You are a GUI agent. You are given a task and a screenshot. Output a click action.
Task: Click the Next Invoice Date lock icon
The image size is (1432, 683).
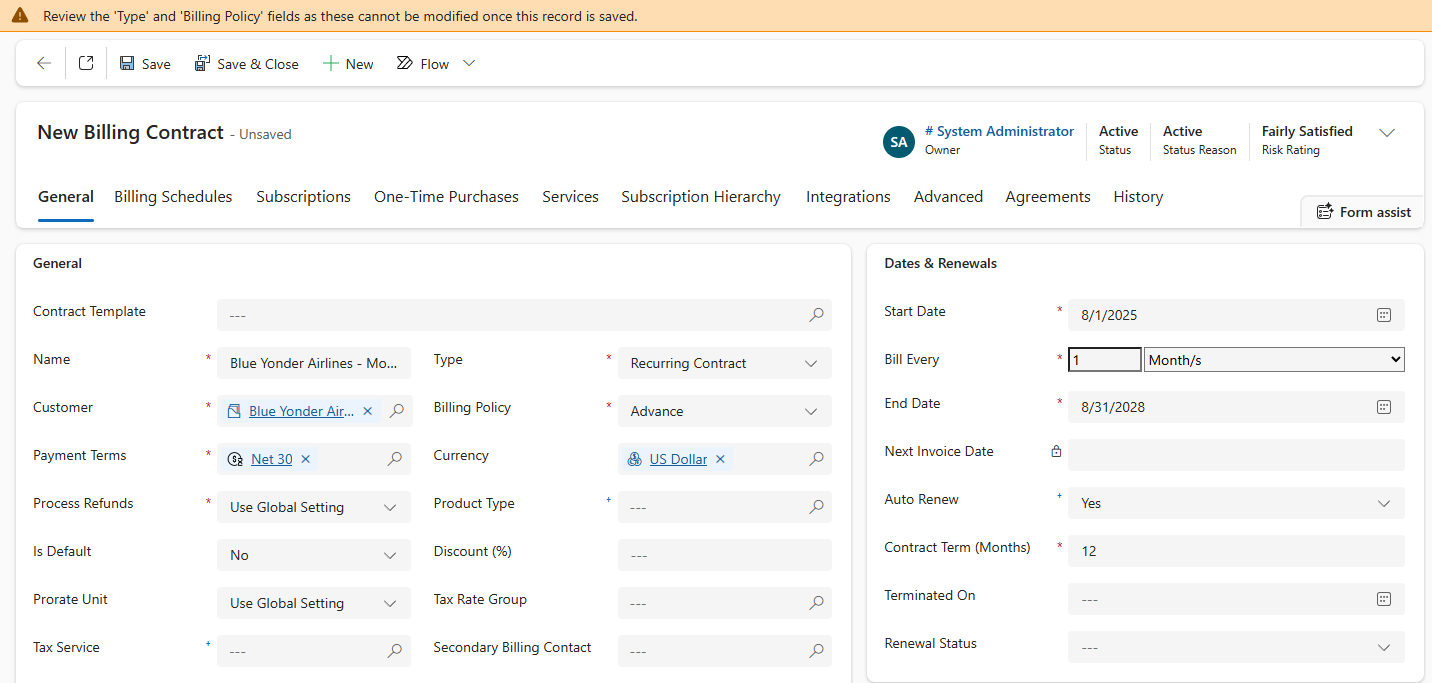coord(1056,451)
